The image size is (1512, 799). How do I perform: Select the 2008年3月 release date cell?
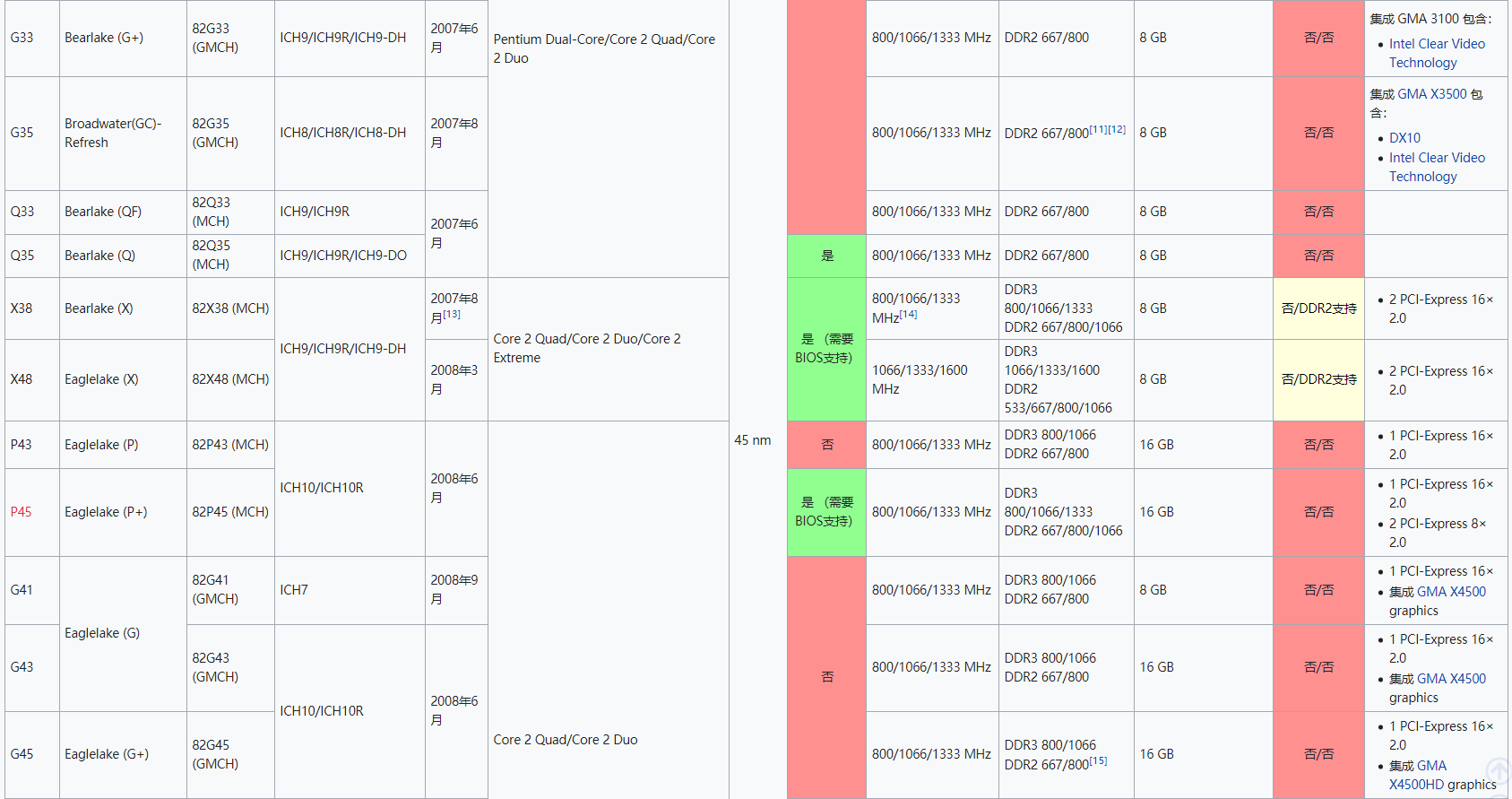pyautogui.click(x=456, y=379)
